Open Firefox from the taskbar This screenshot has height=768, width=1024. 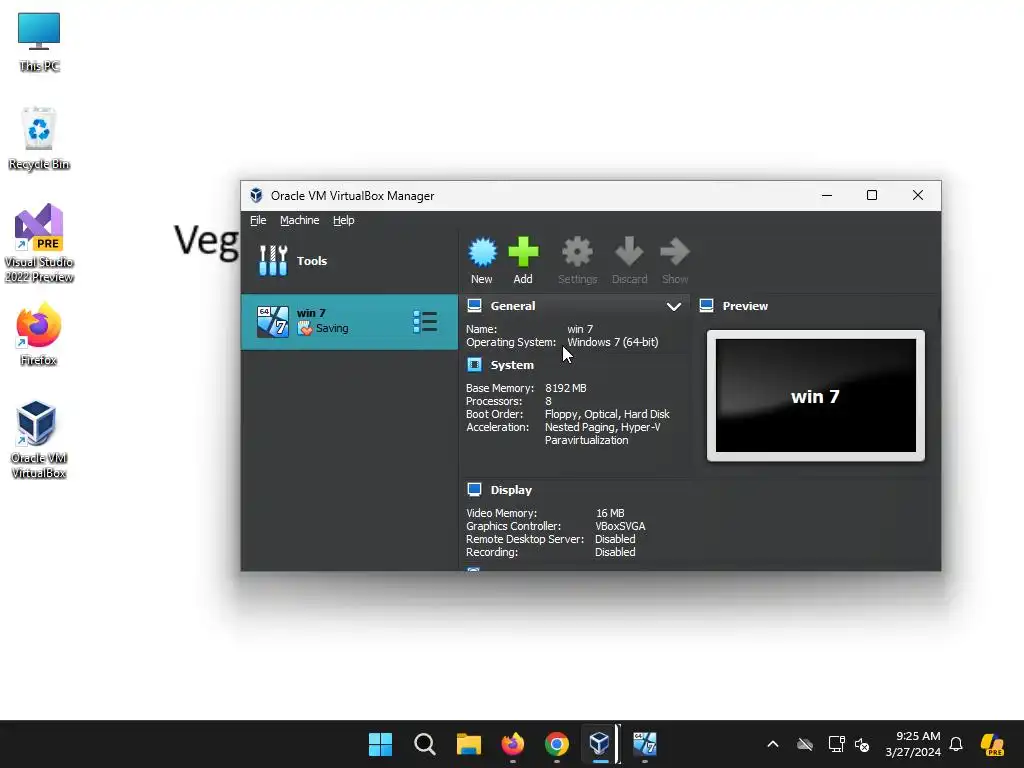(513, 744)
